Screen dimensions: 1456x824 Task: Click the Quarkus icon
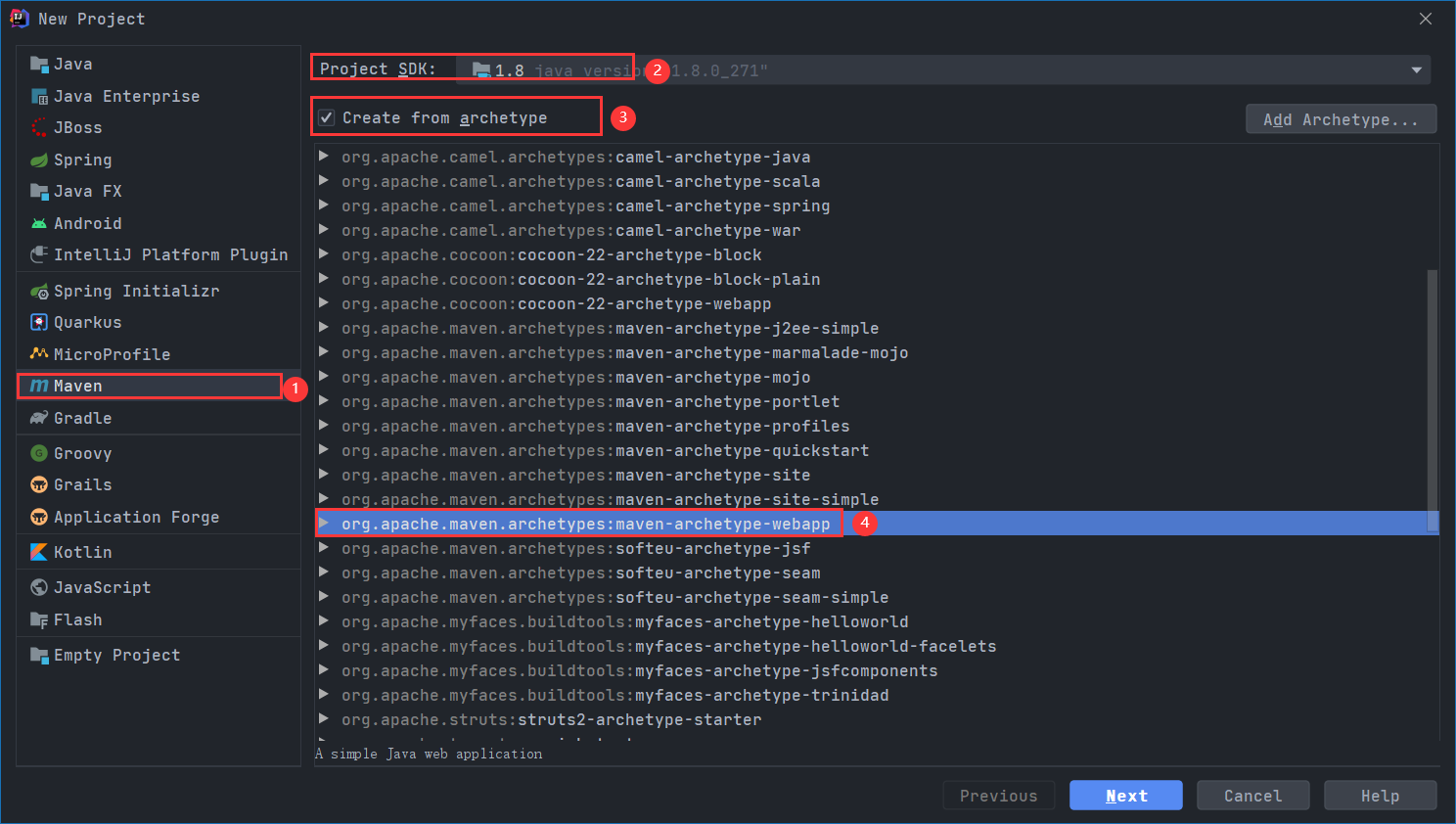[39, 322]
